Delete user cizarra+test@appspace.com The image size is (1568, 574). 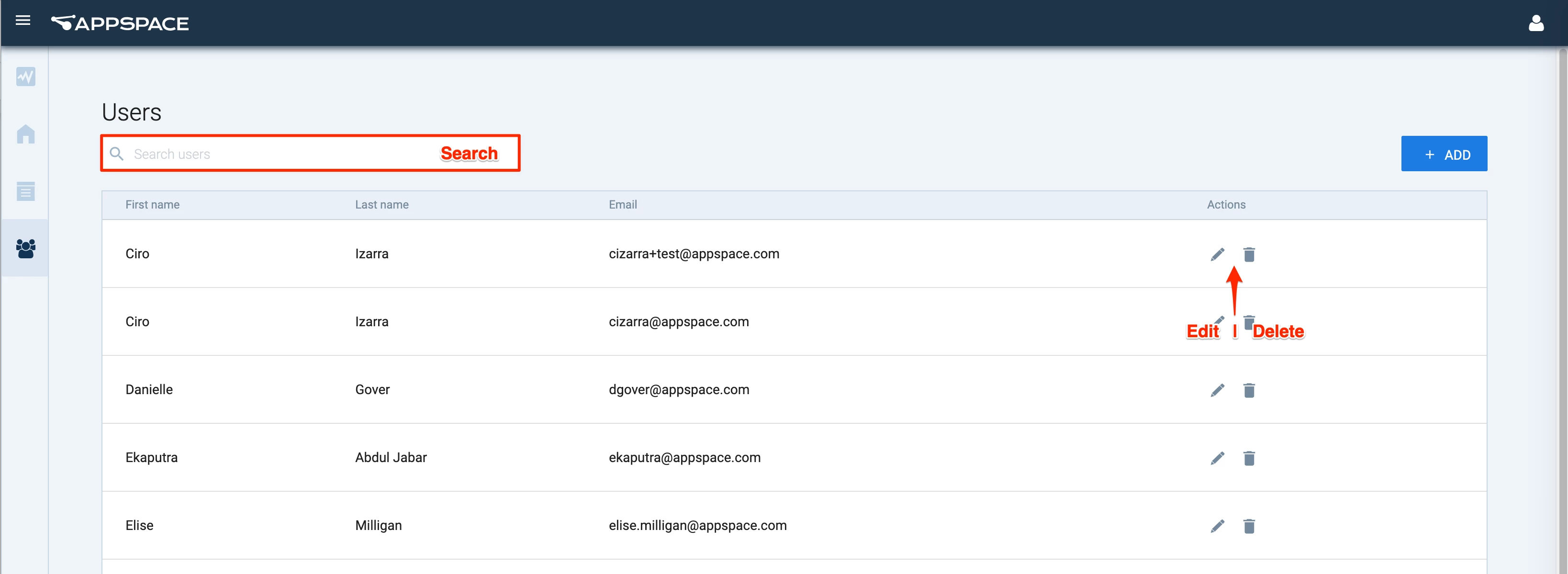1249,254
